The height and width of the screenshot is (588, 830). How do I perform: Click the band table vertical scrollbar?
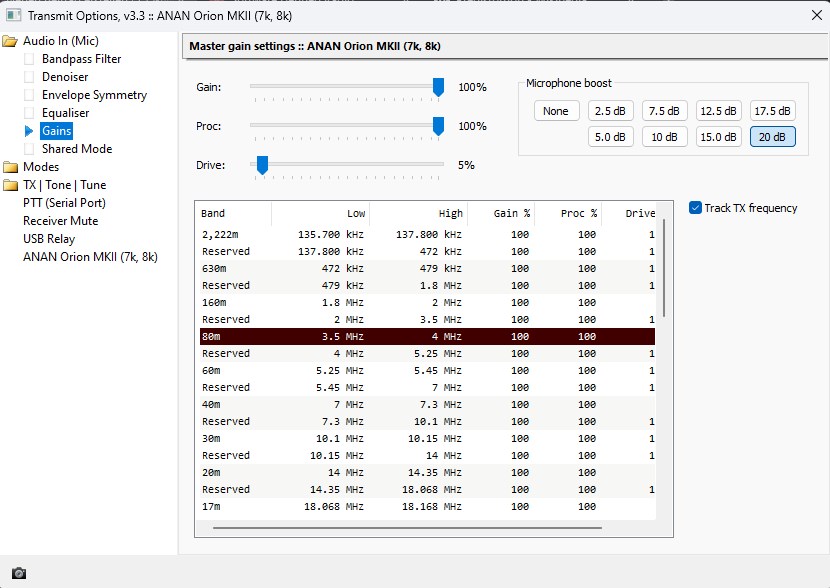pos(664,268)
